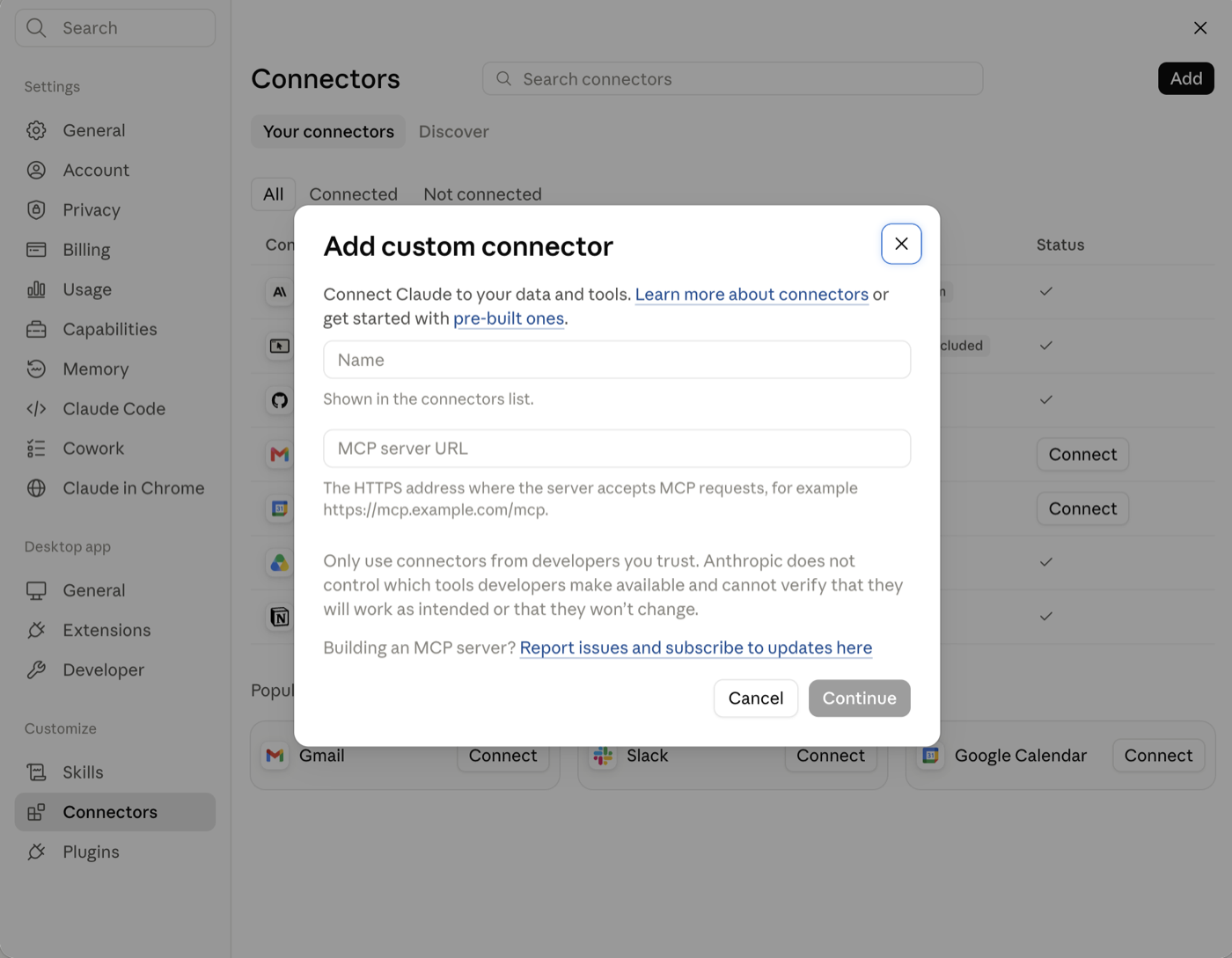Select Connectors in the sidebar
The height and width of the screenshot is (958, 1232).
tap(115, 812)
